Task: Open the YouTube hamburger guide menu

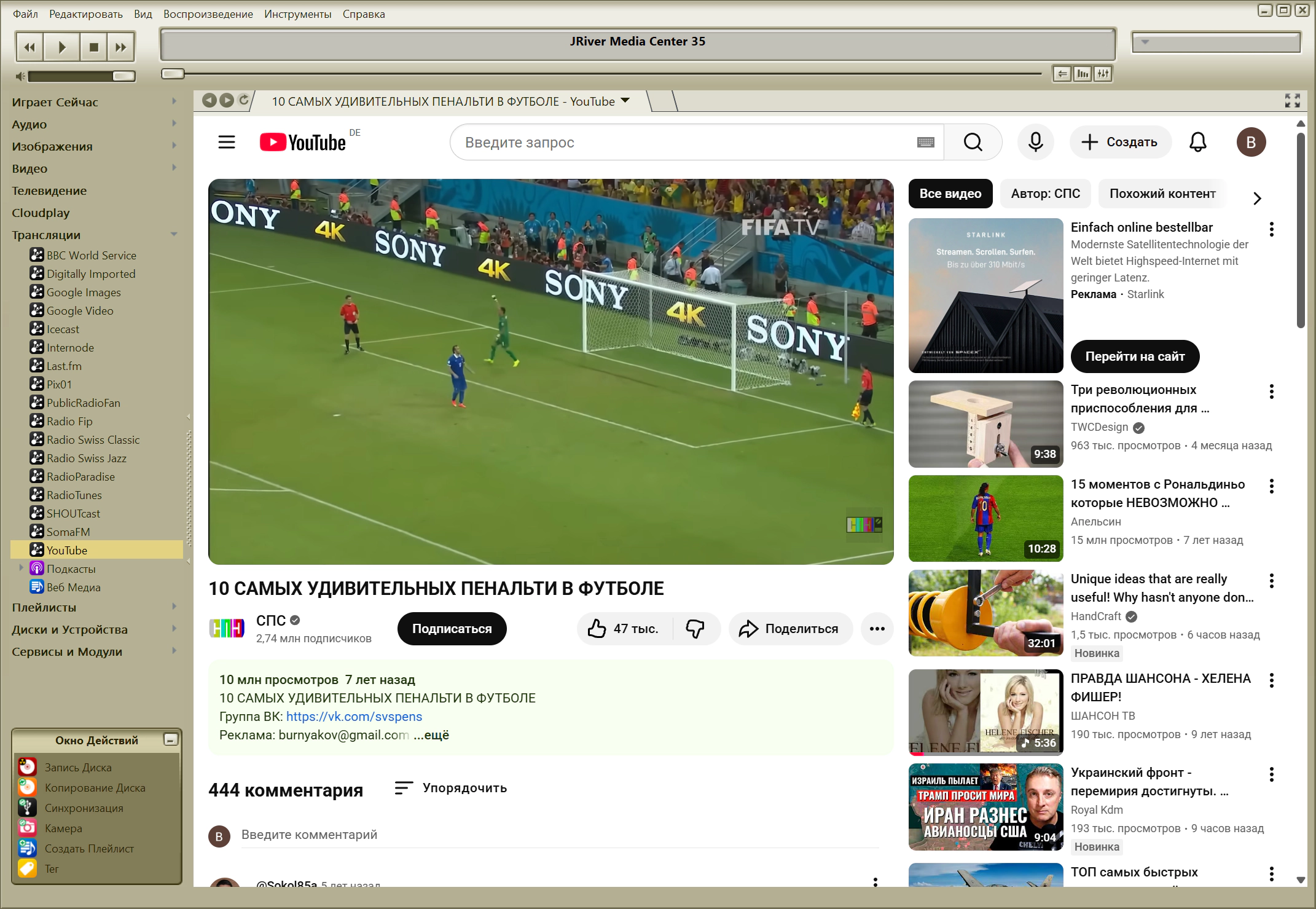Action: point(227,142)
